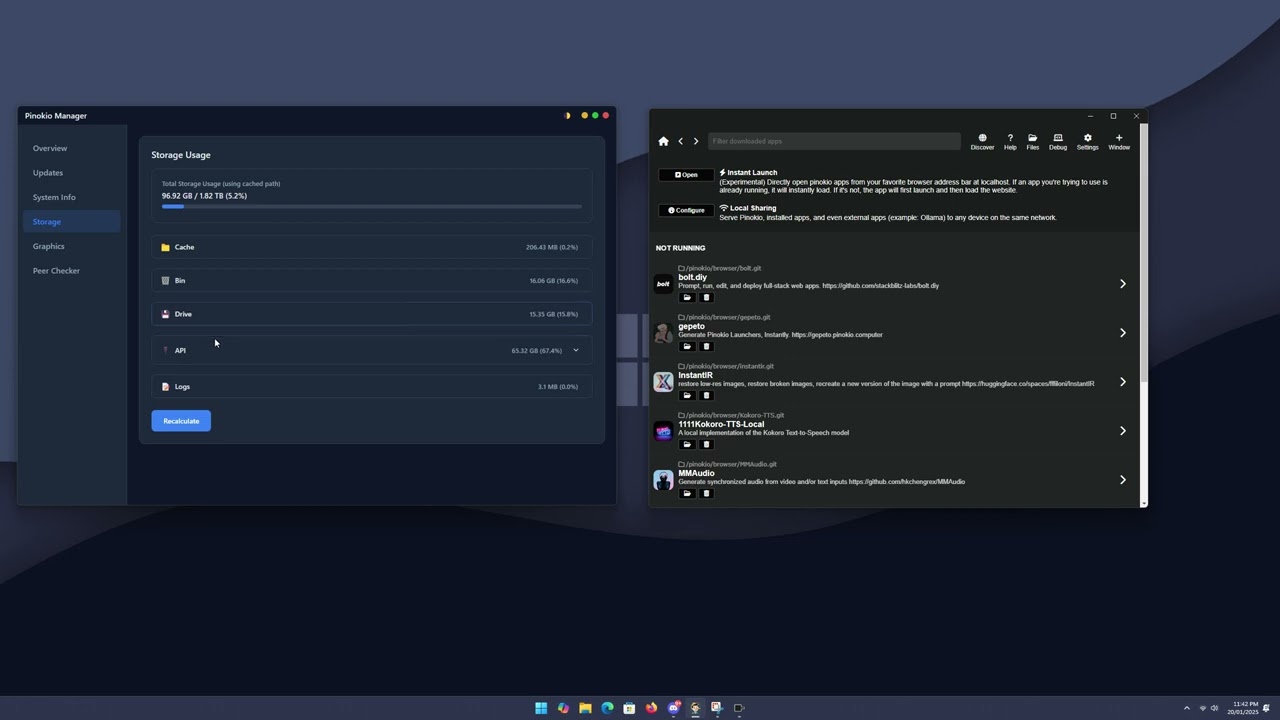Delete InstantIR using its trash icon
This screenshot has width=1280, height=720.
pos(706,395)
